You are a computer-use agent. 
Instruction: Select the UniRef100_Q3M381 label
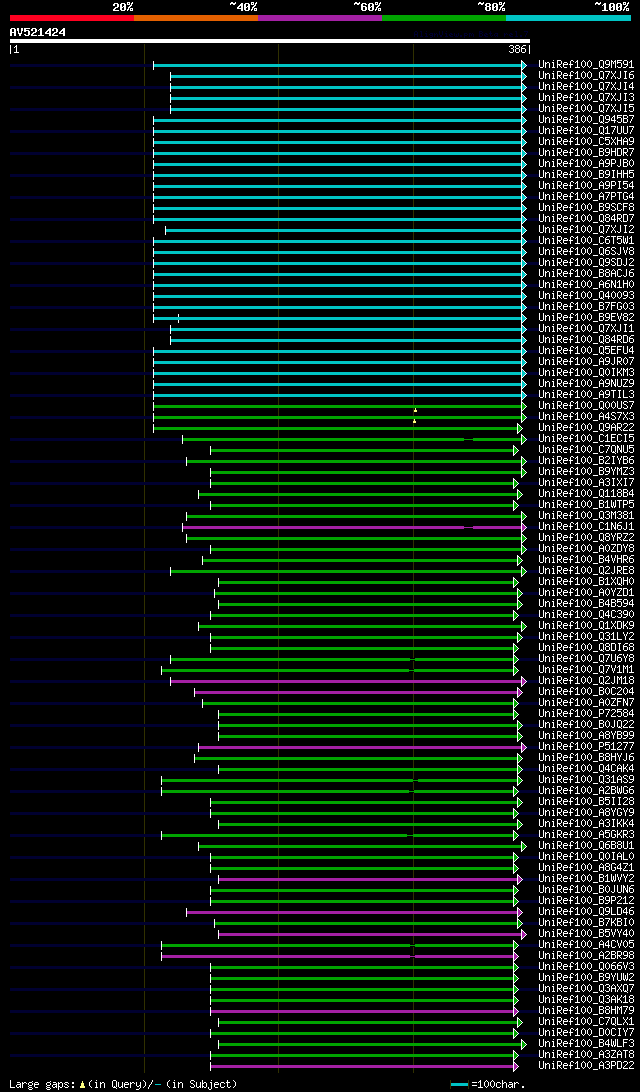tap(586, 516)
